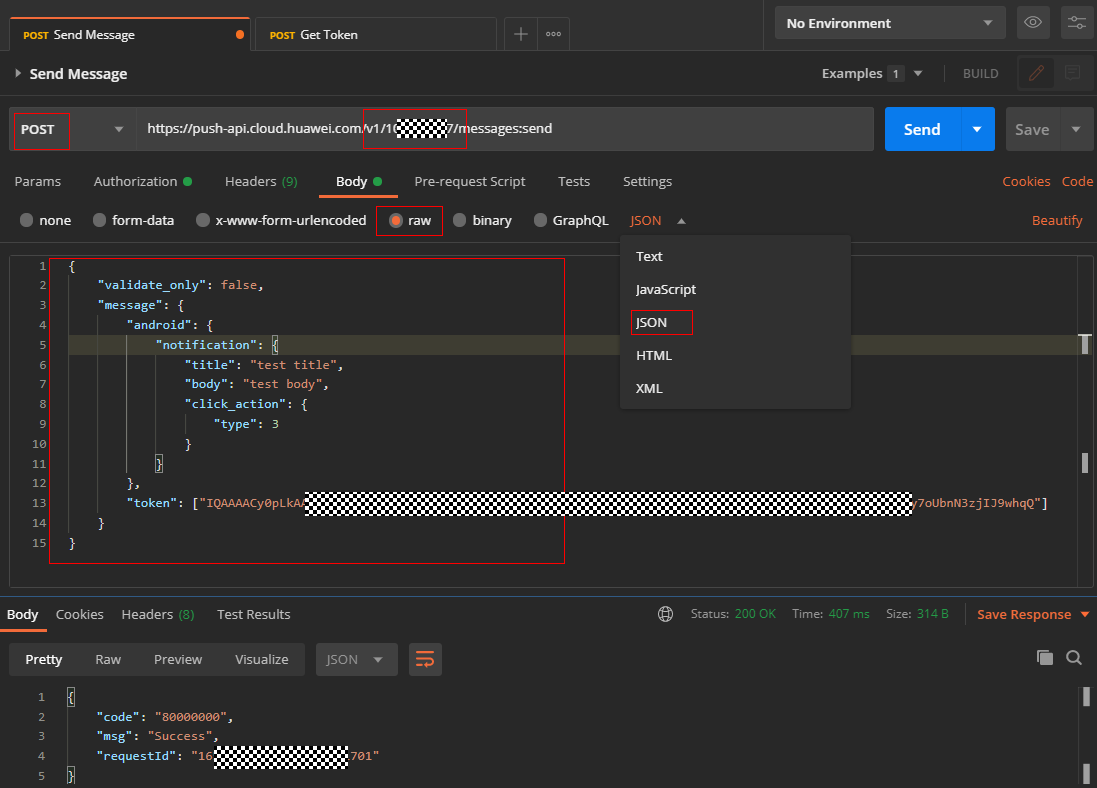Click the environment quick look eye icon
The height and width of the screenshot is (788, 1097).
[1032, 22]
